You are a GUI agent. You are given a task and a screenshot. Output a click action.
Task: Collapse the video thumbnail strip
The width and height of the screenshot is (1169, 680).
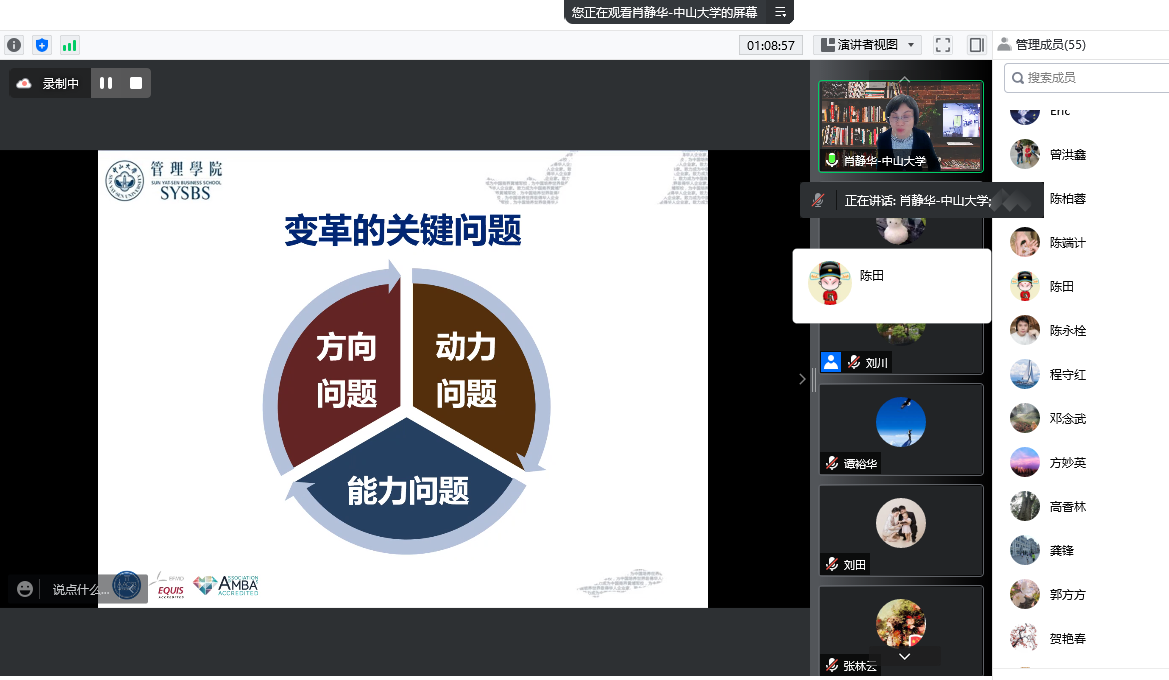click(800, 378)
